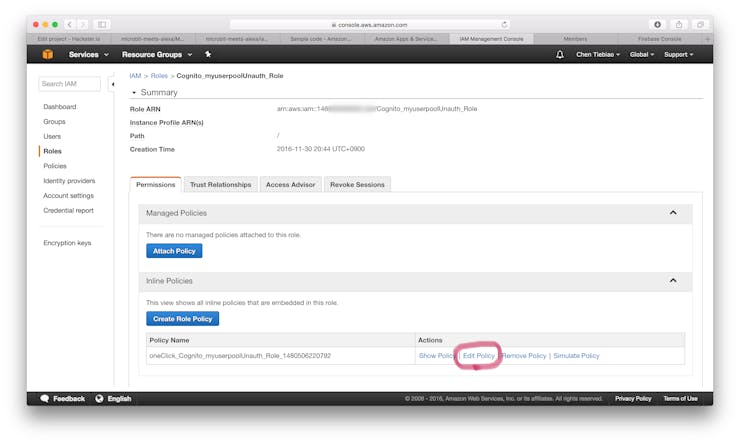The width and height of the screenshot is (740, 444).
Task: Click the Terms of Use footer link
Action: (680, 399)
